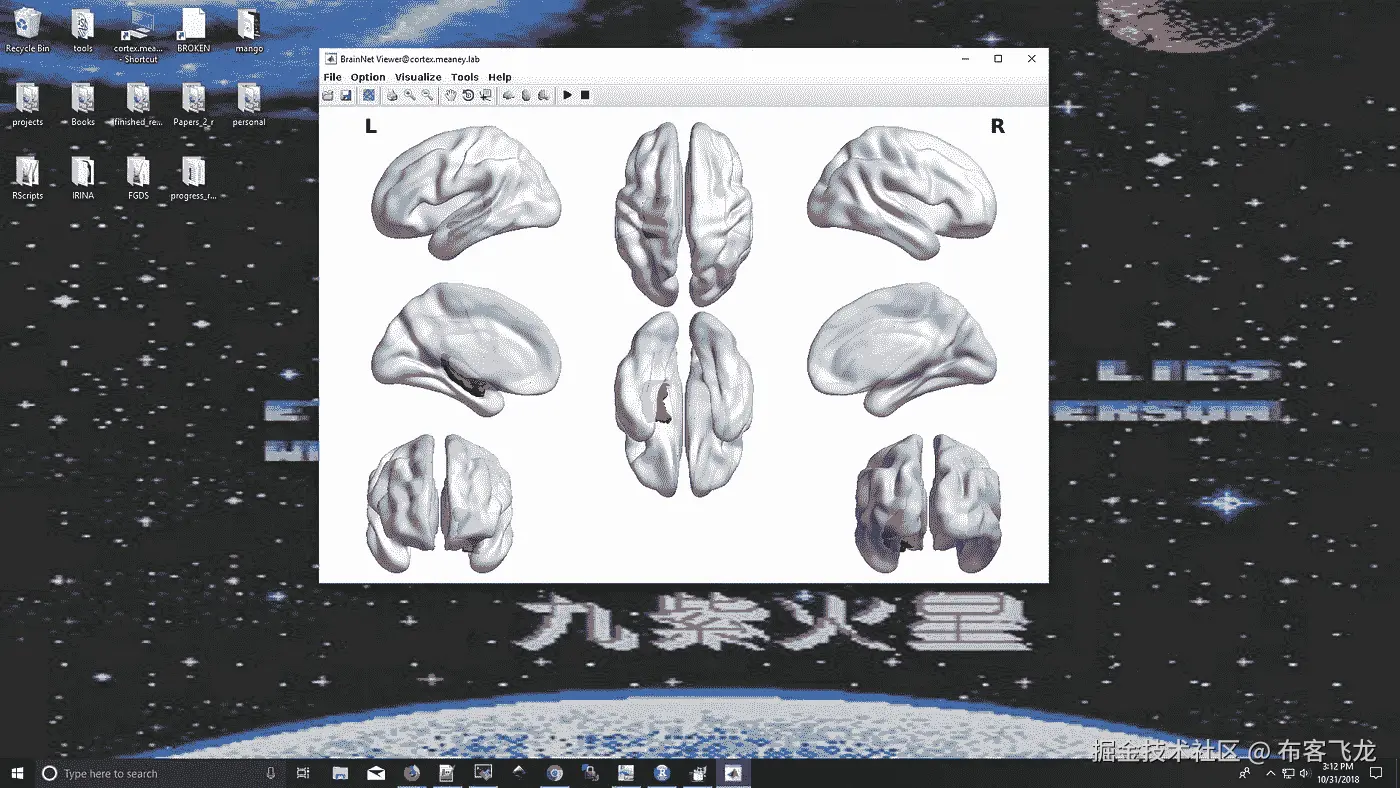Open the Option menu
Viewport: 1400px width, 788px height.
[367, 77]
